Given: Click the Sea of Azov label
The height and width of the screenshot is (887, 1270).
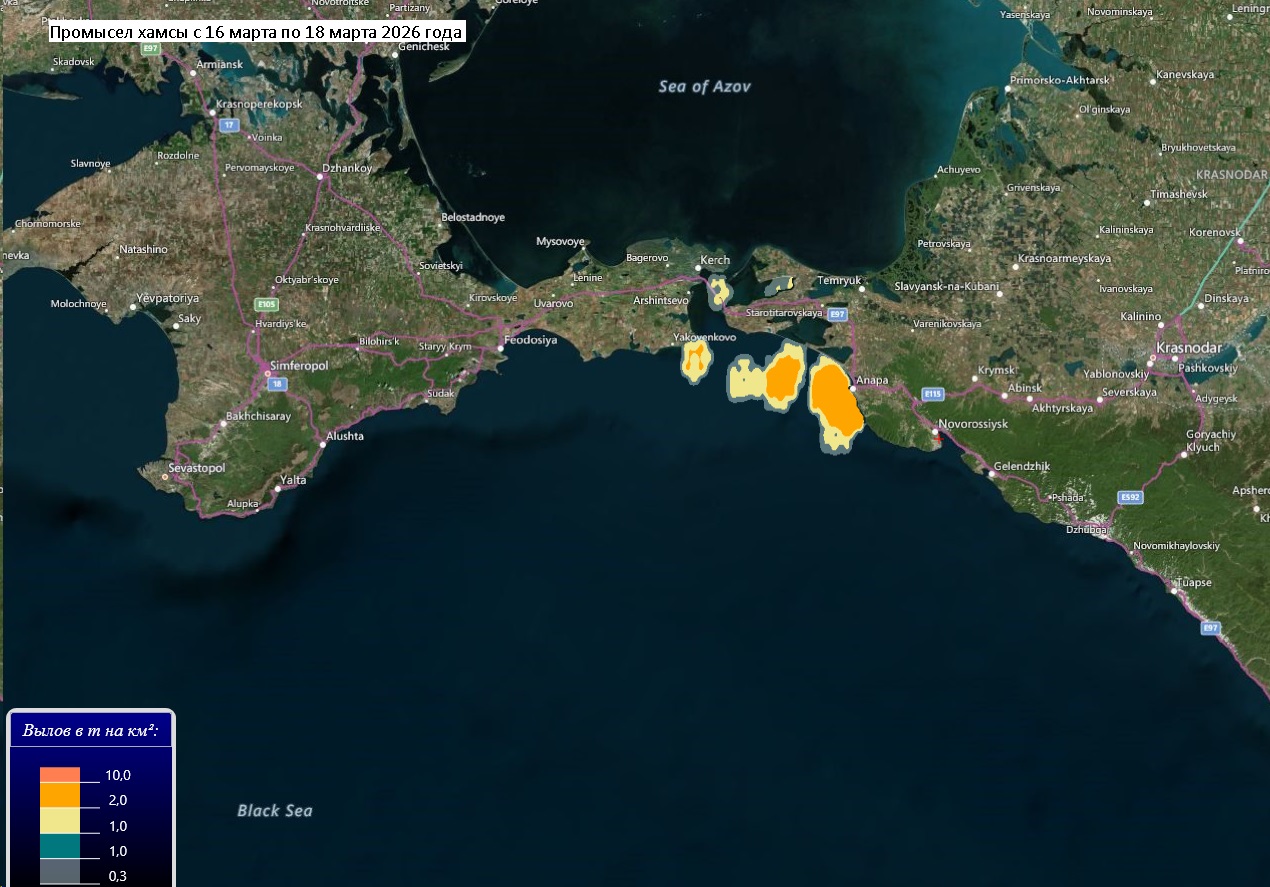Looking at the screenshot, I should click(704, 87).
